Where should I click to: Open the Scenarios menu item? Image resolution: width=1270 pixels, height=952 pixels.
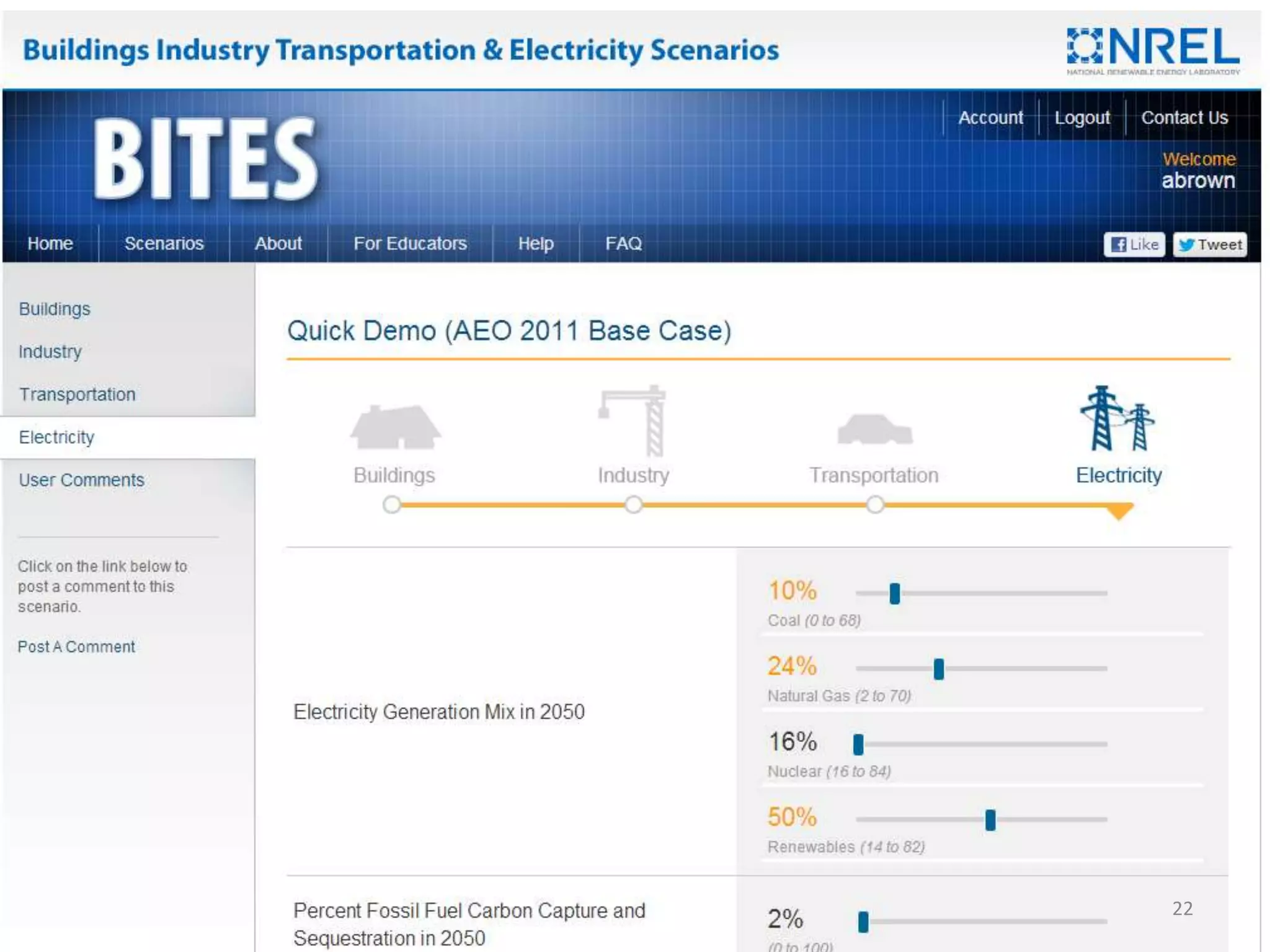164,244
